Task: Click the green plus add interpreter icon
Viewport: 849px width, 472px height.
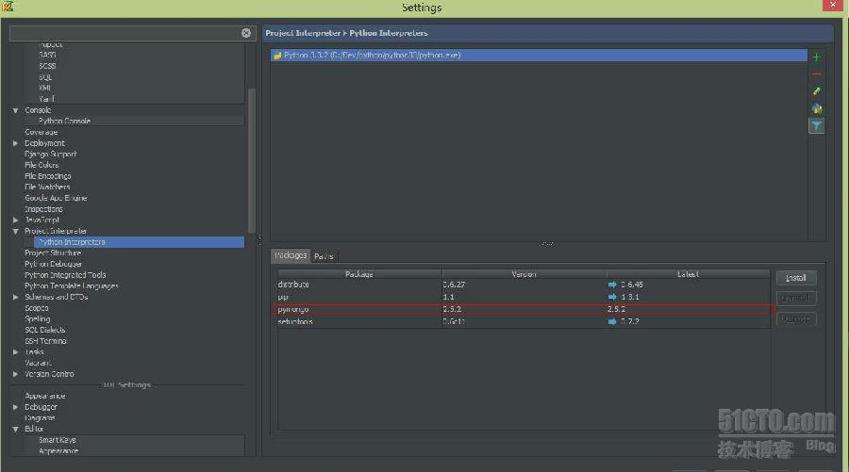Action: tap(816, 58)
